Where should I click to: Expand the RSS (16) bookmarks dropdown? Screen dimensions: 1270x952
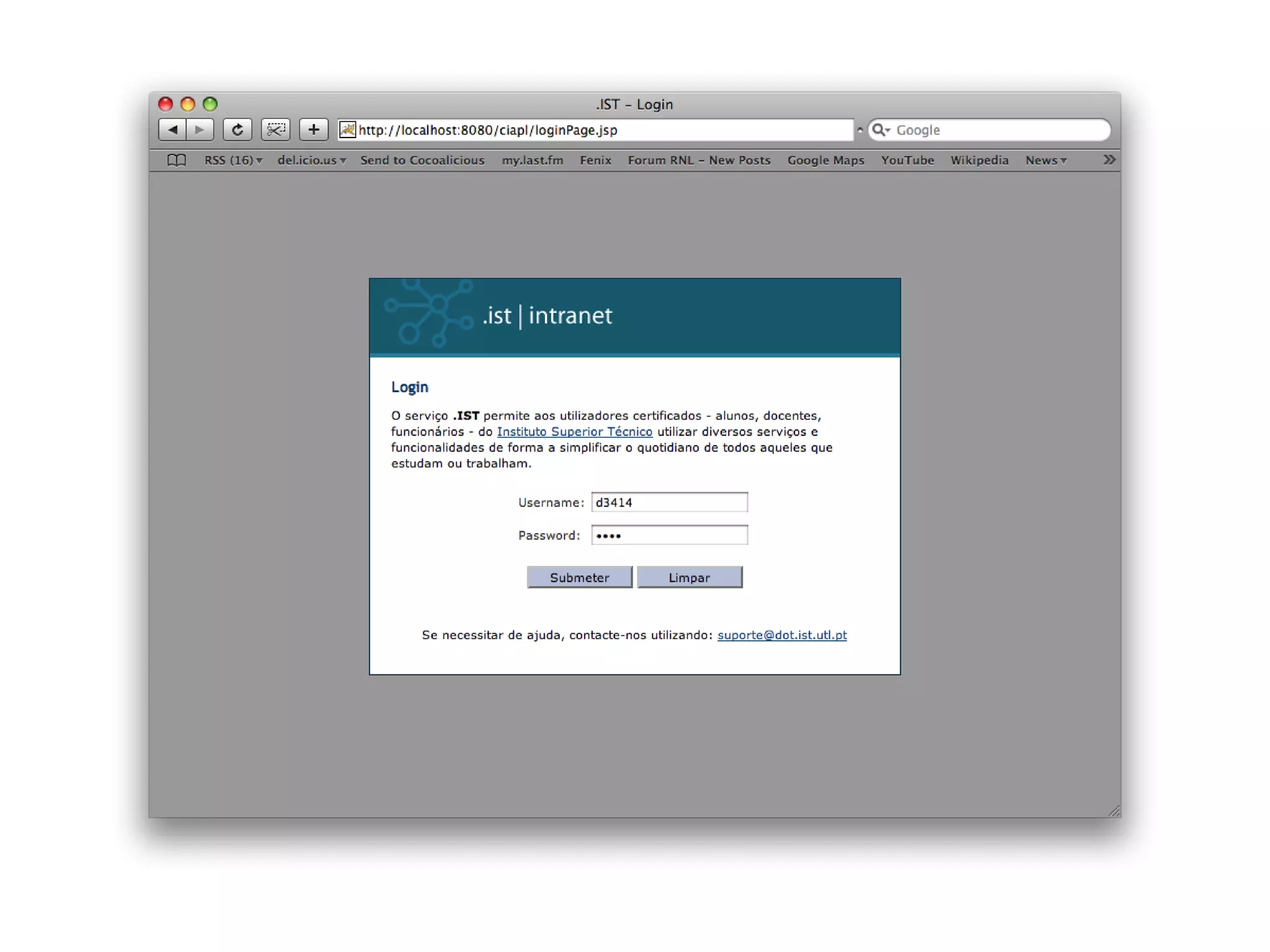(233, 160)
